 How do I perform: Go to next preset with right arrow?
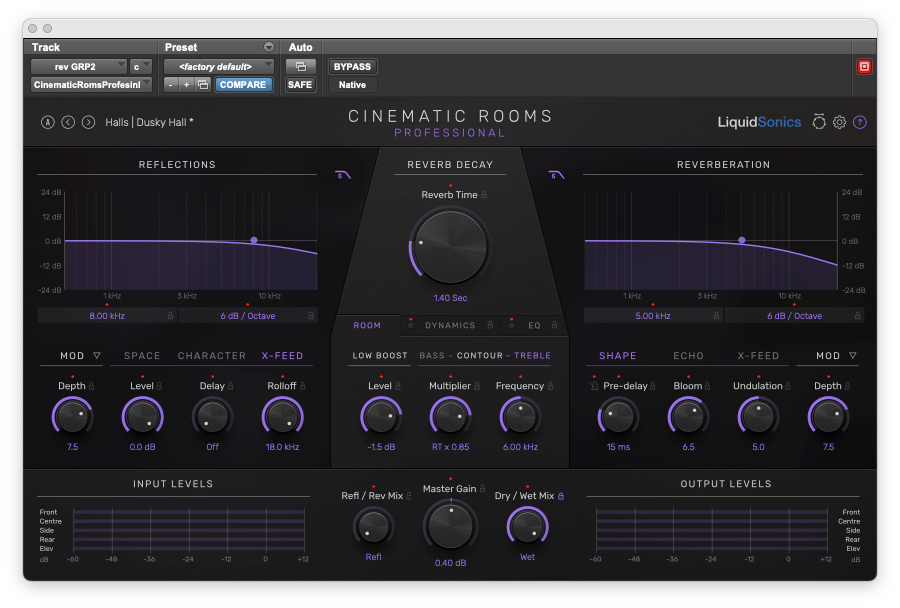pos(88,122)
